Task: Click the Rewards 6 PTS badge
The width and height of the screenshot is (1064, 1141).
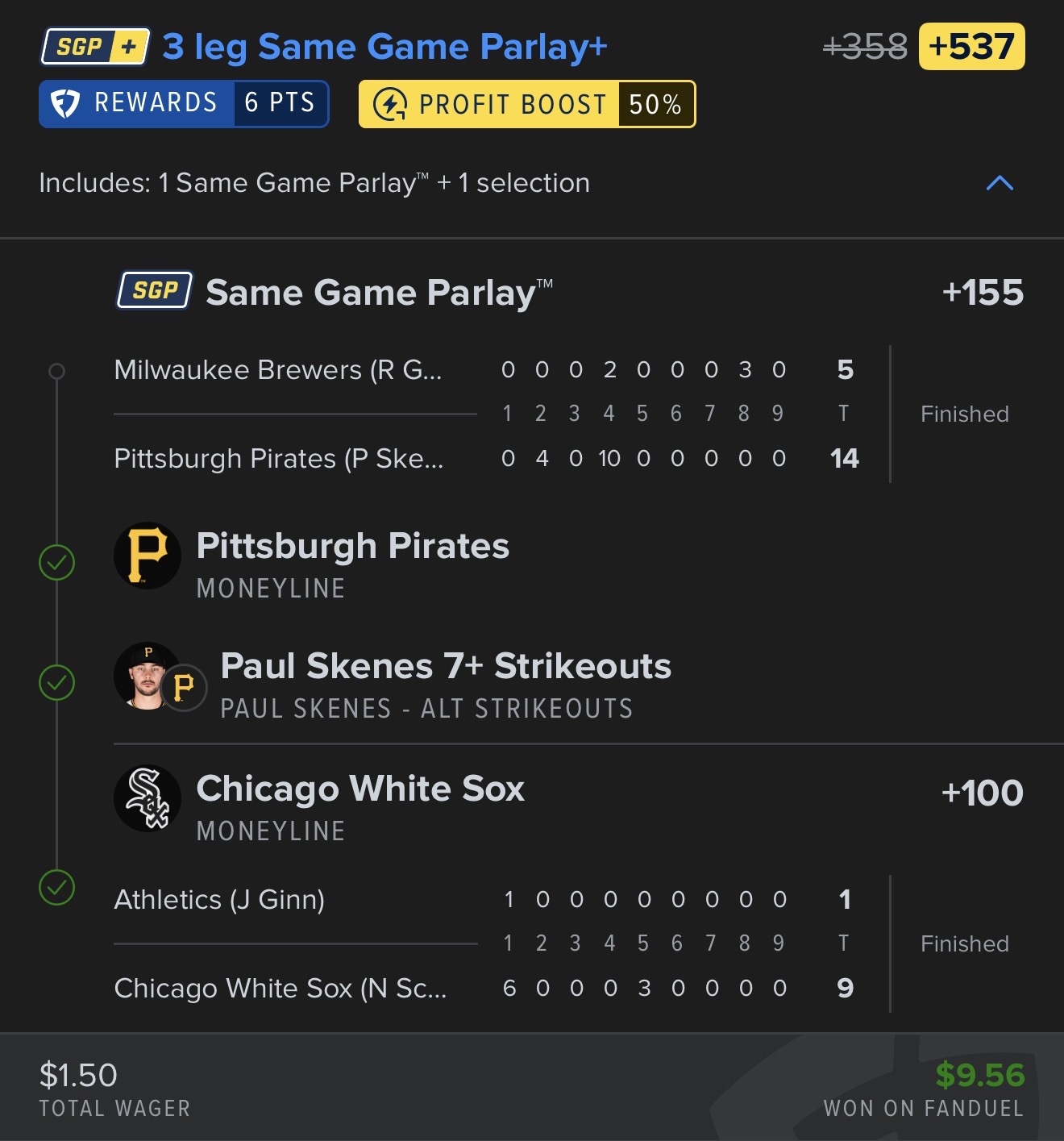Action: pyautogui.click(x=184, y=103)
